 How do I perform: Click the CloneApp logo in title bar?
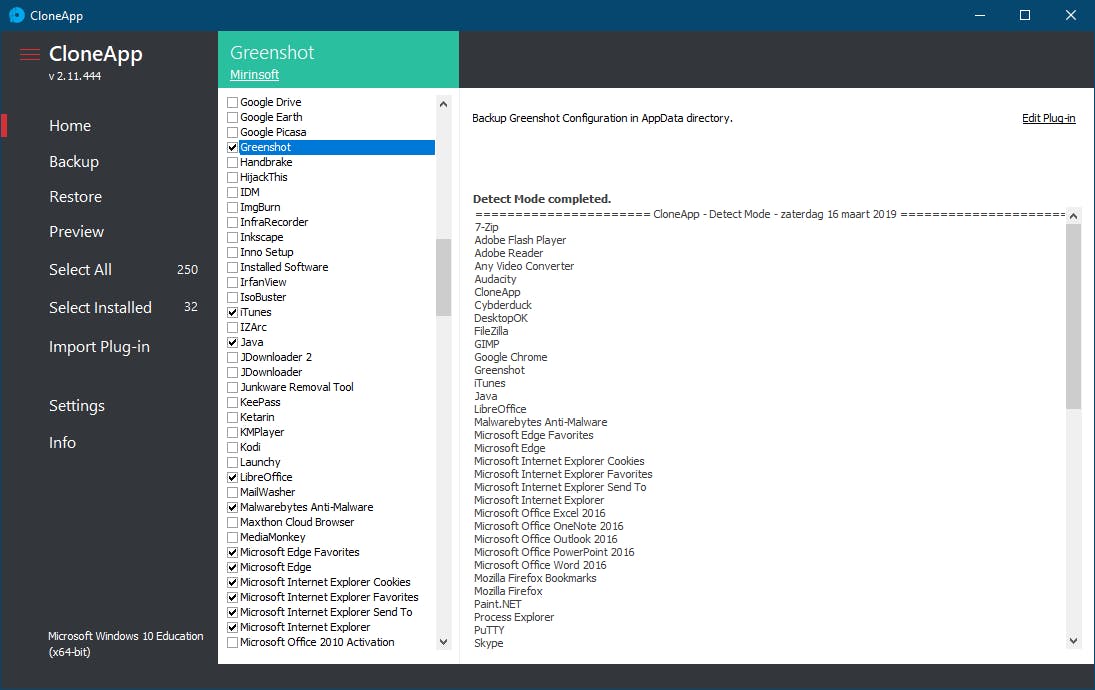17,15
